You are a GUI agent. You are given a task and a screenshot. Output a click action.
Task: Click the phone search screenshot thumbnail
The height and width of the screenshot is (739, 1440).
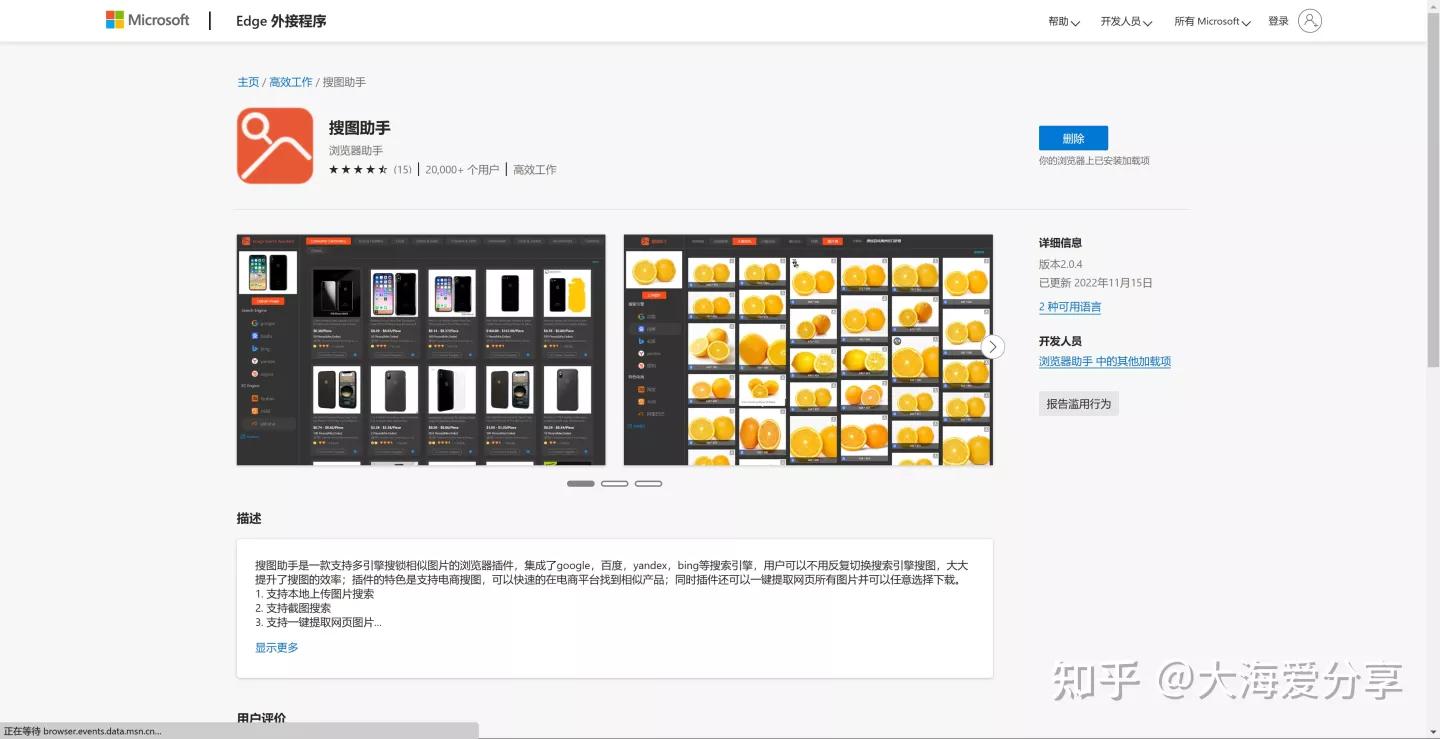[x=420, y=349]
